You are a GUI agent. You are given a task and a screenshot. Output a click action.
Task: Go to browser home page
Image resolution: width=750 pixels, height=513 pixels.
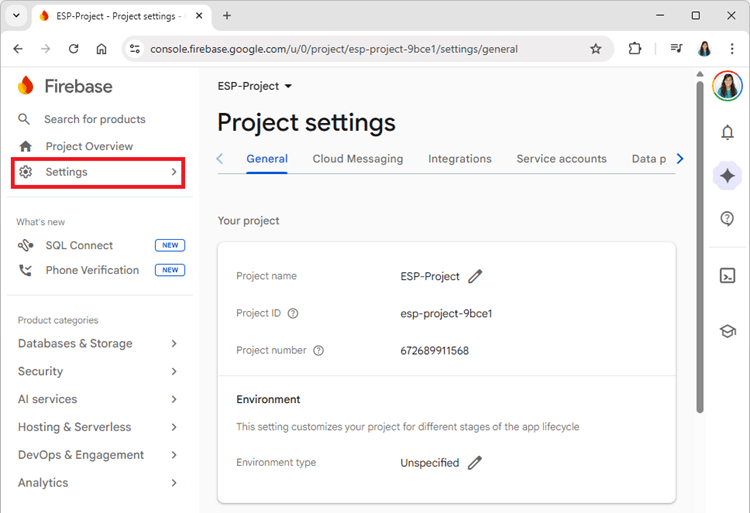click(x=101, y=49)
